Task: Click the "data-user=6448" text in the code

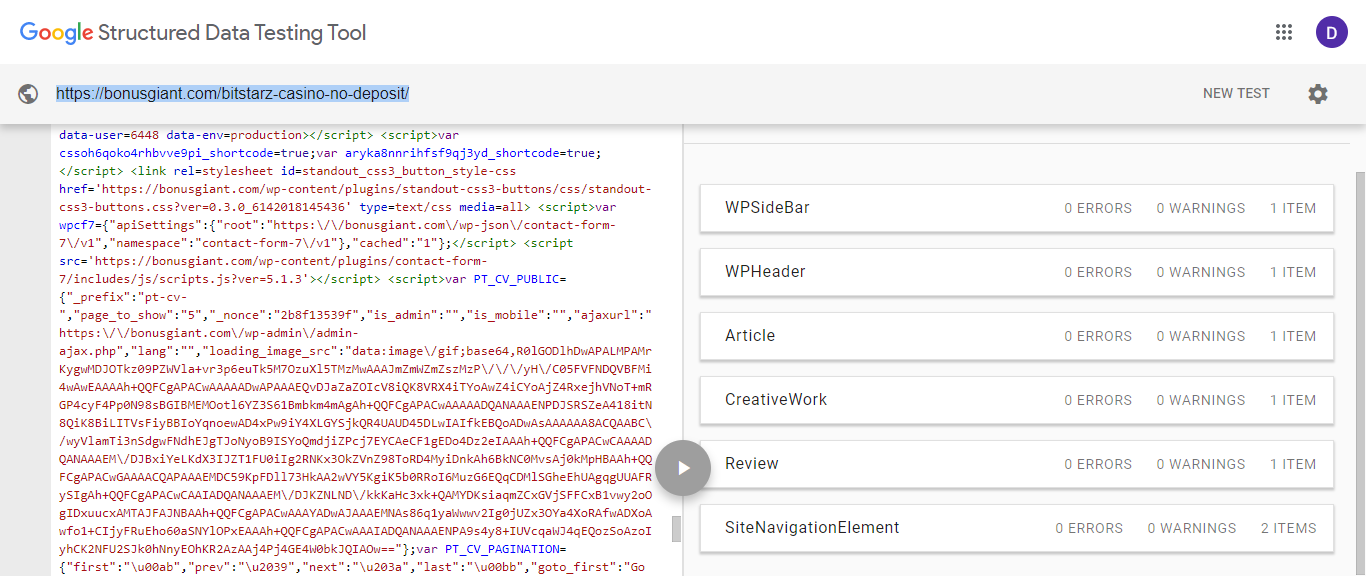Action: click(109, 135)
